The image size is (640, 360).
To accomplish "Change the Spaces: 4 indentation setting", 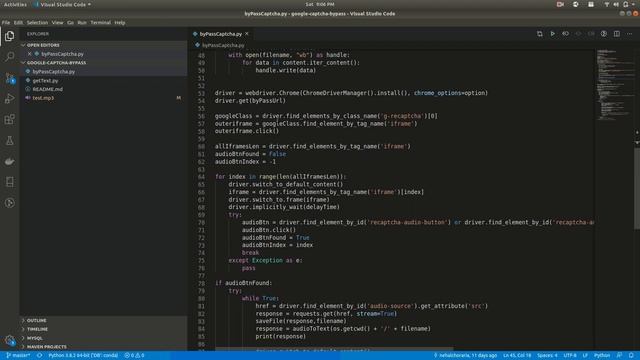I will pyautogui.click(x=547, y=356).
